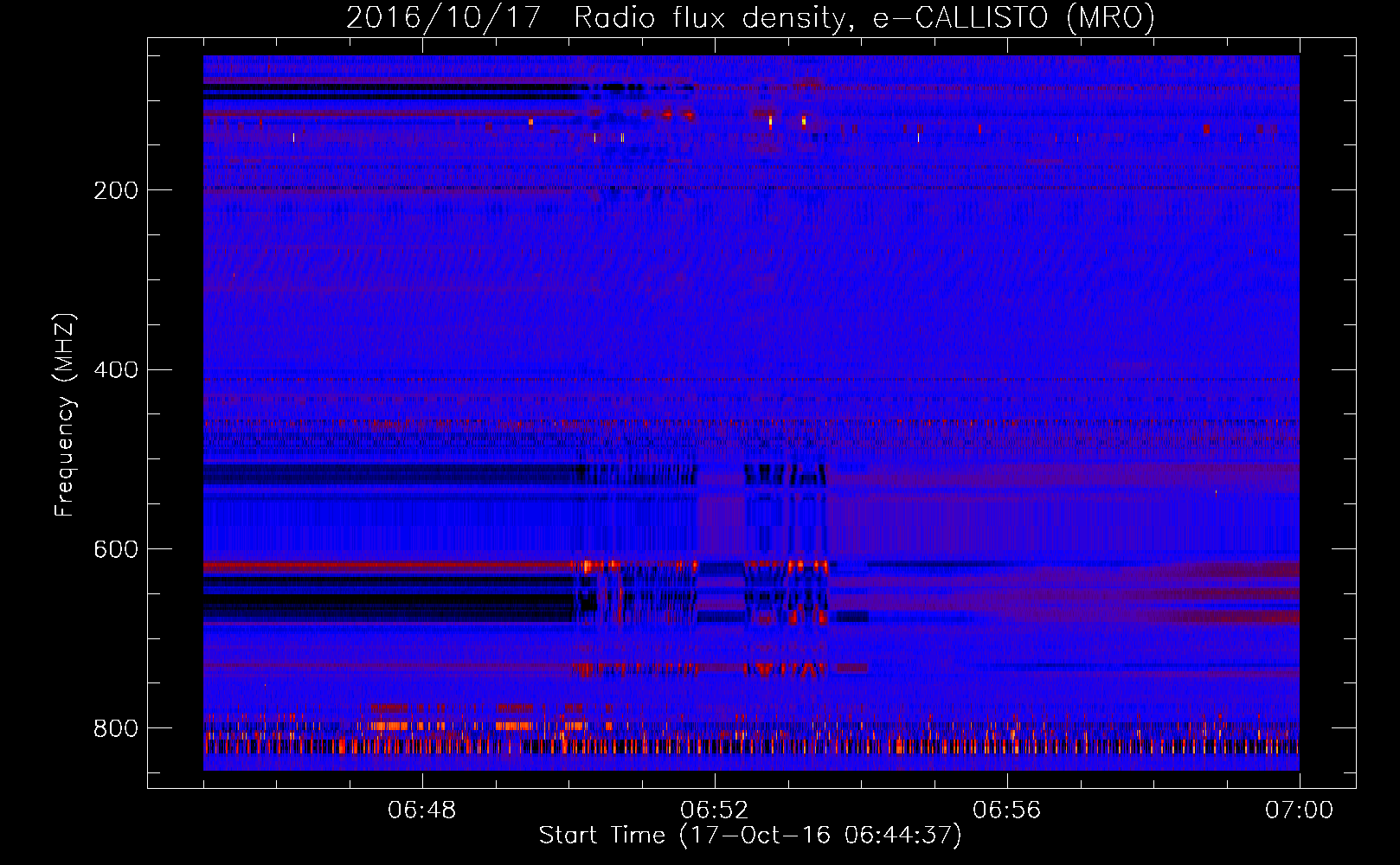
Task: Click the 07:00 time tick label
Action: (1300, 811)
